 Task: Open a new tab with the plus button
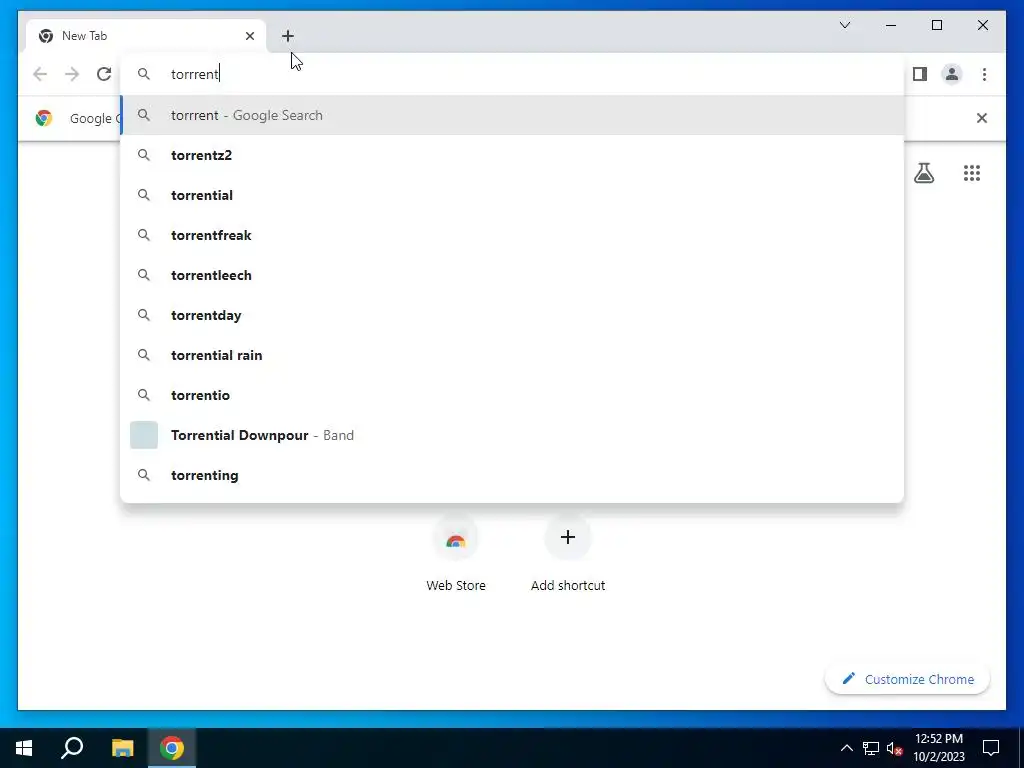(287, 36)
